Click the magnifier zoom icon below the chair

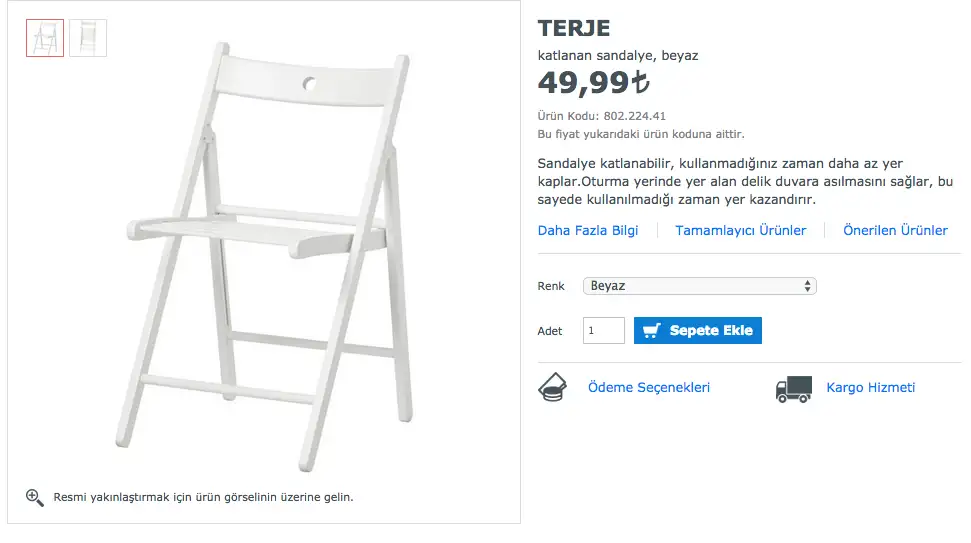point(35,497)
